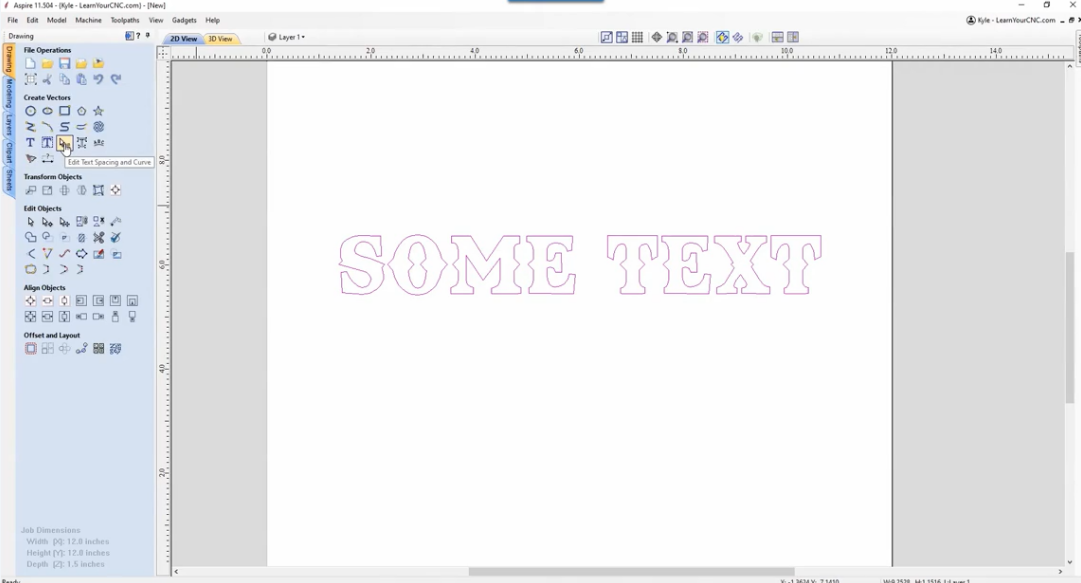Select the Edit Text Spacing and Curve tool
Image resolution: width=1081 pixels, height=583 pixels.
click(x=64, y=143)
